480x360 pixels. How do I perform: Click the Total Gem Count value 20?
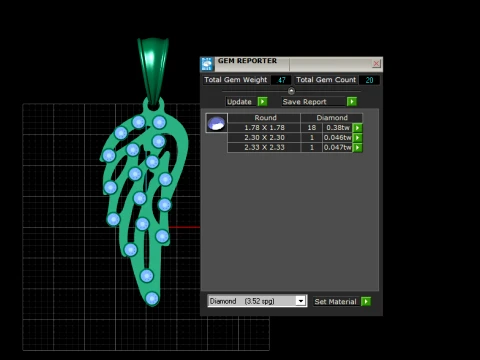[x=369, y=80]
